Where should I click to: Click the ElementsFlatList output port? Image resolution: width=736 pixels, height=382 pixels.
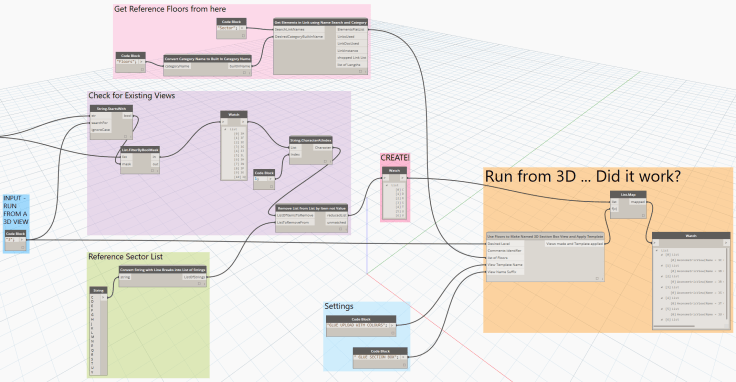coord(352,29)
